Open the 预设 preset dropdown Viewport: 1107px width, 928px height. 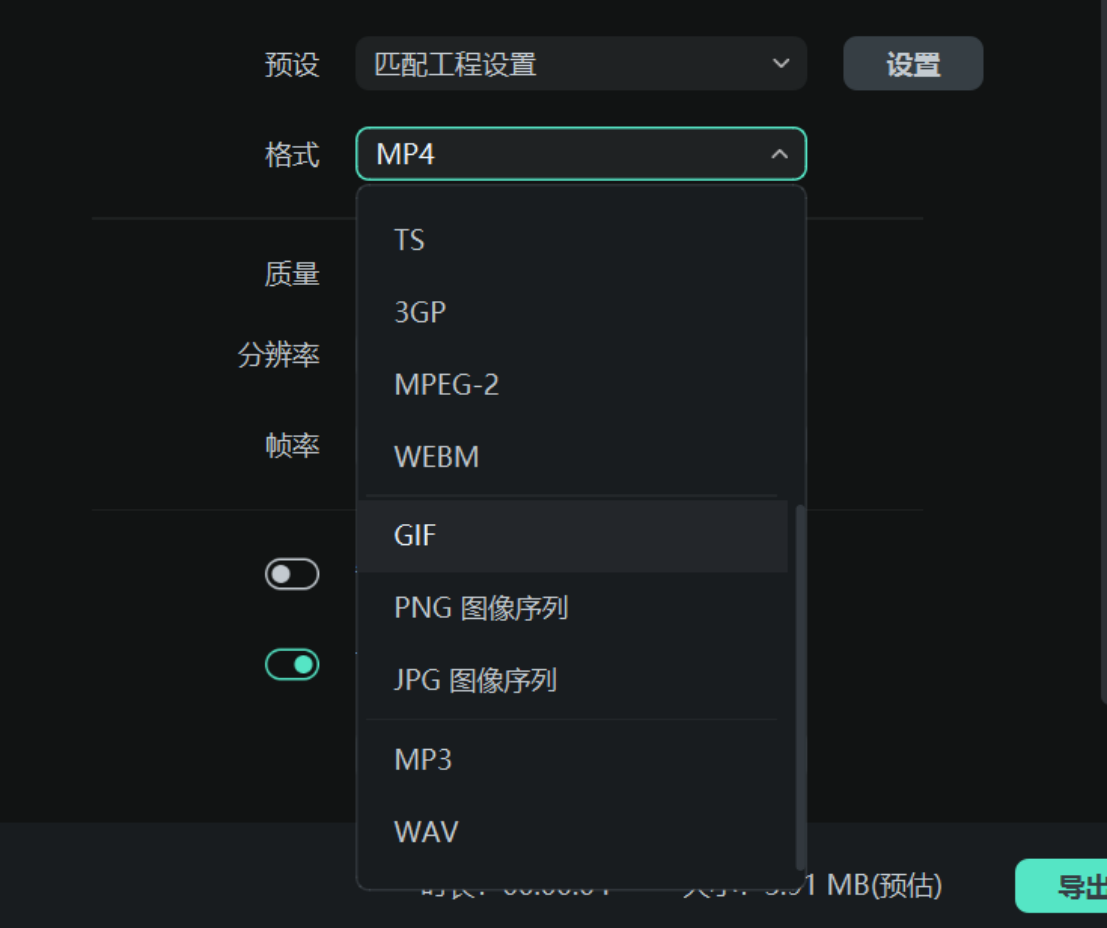(x=580, y=63)
